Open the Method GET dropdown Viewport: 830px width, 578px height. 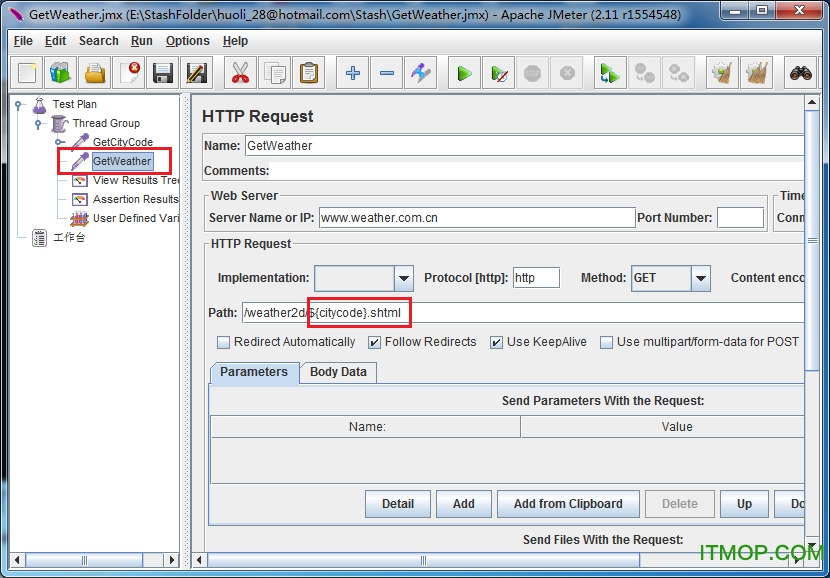(x=700, y=278)
